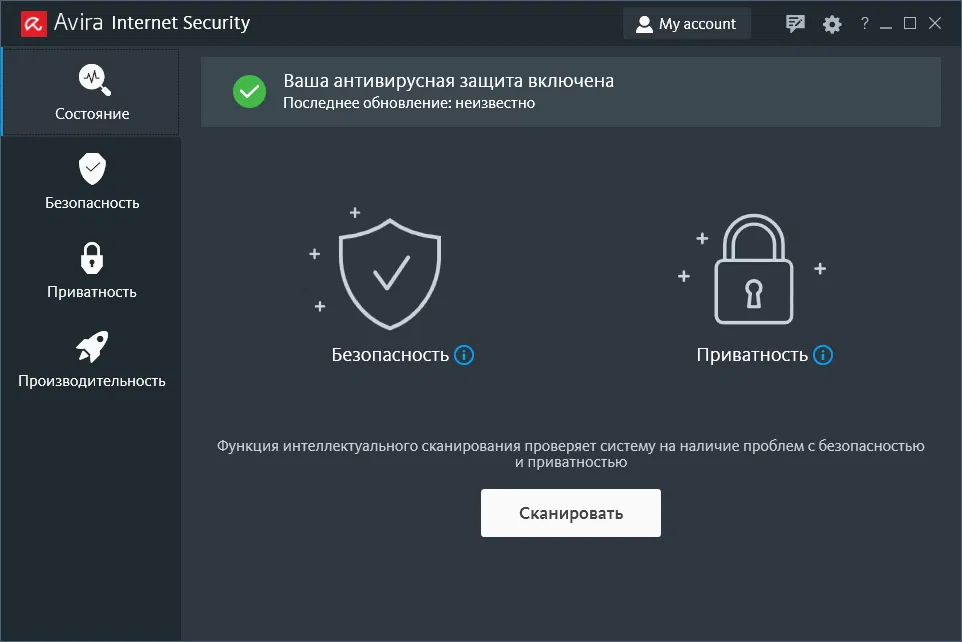Open the Безопасность sidebar section
The image size is (962, 642).
92,182
